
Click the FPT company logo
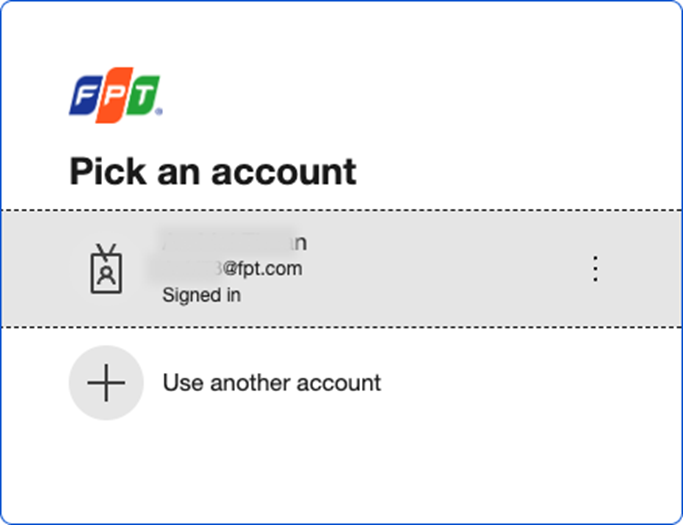(x=114, y=96)
